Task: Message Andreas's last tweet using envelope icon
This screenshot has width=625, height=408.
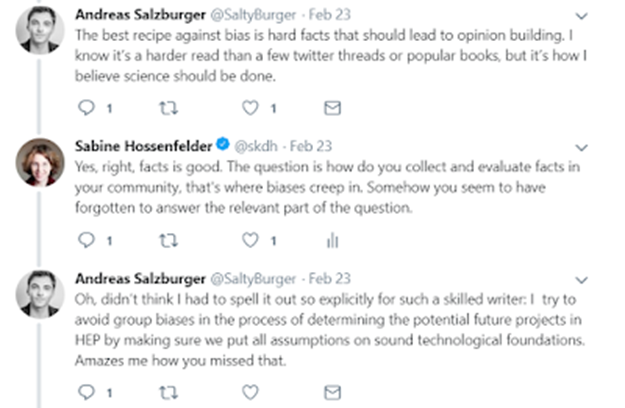Action: tap(333, 391)
